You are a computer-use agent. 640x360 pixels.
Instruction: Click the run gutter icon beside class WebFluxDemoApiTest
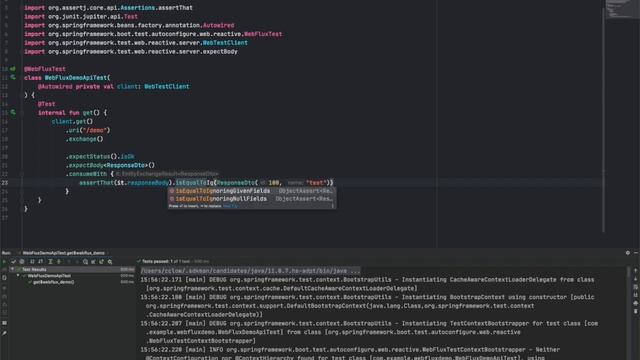pyautogui.click(x=13, y=78)
